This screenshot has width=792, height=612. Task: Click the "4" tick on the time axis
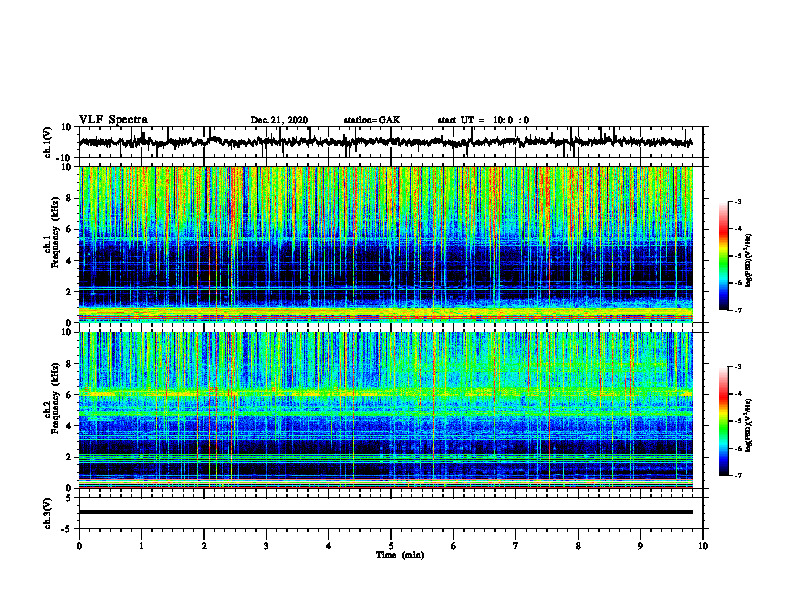pos(329,546)
